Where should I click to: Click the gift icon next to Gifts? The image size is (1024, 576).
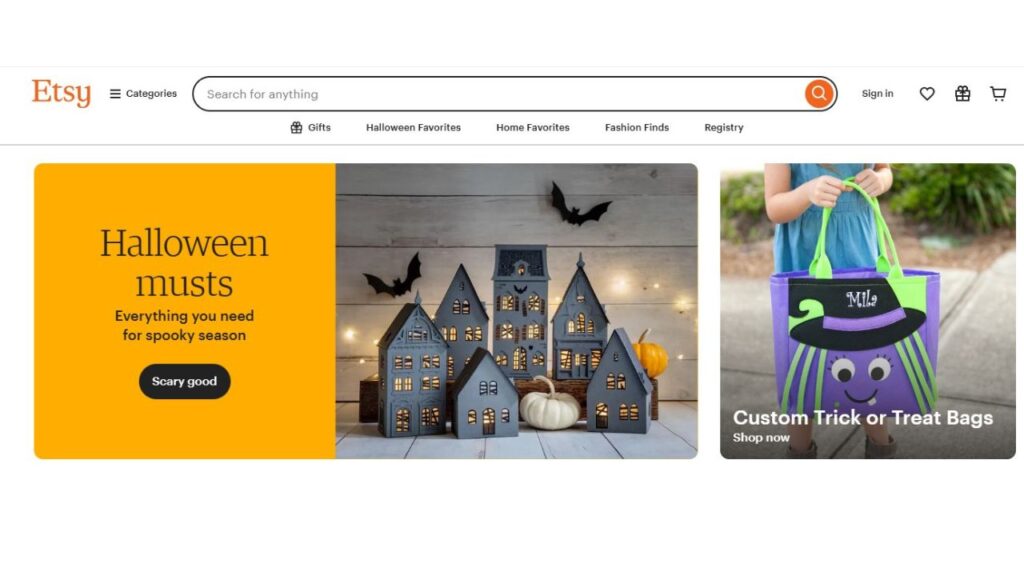296,127
